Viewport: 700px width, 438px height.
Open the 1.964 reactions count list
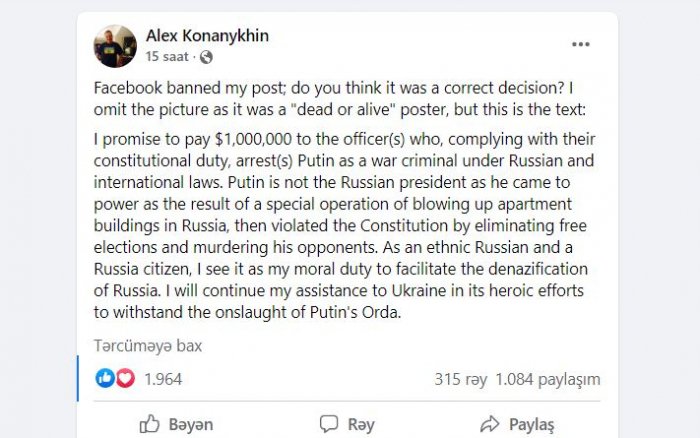163,379
